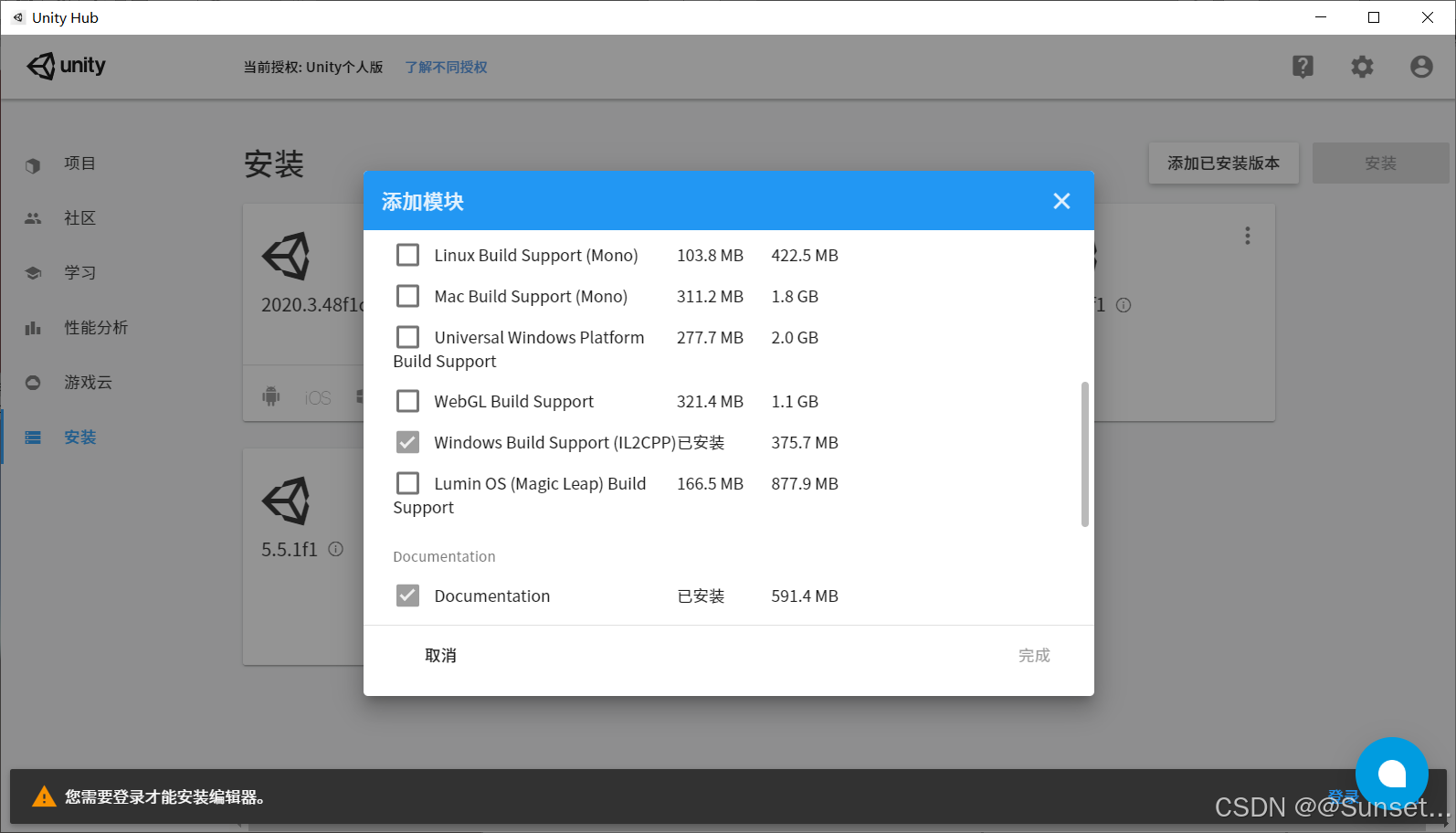The height and width of the screenshot is (833, 1456).
Task: Check Universal Windows Platform Build Support
Action: (408, 337)
